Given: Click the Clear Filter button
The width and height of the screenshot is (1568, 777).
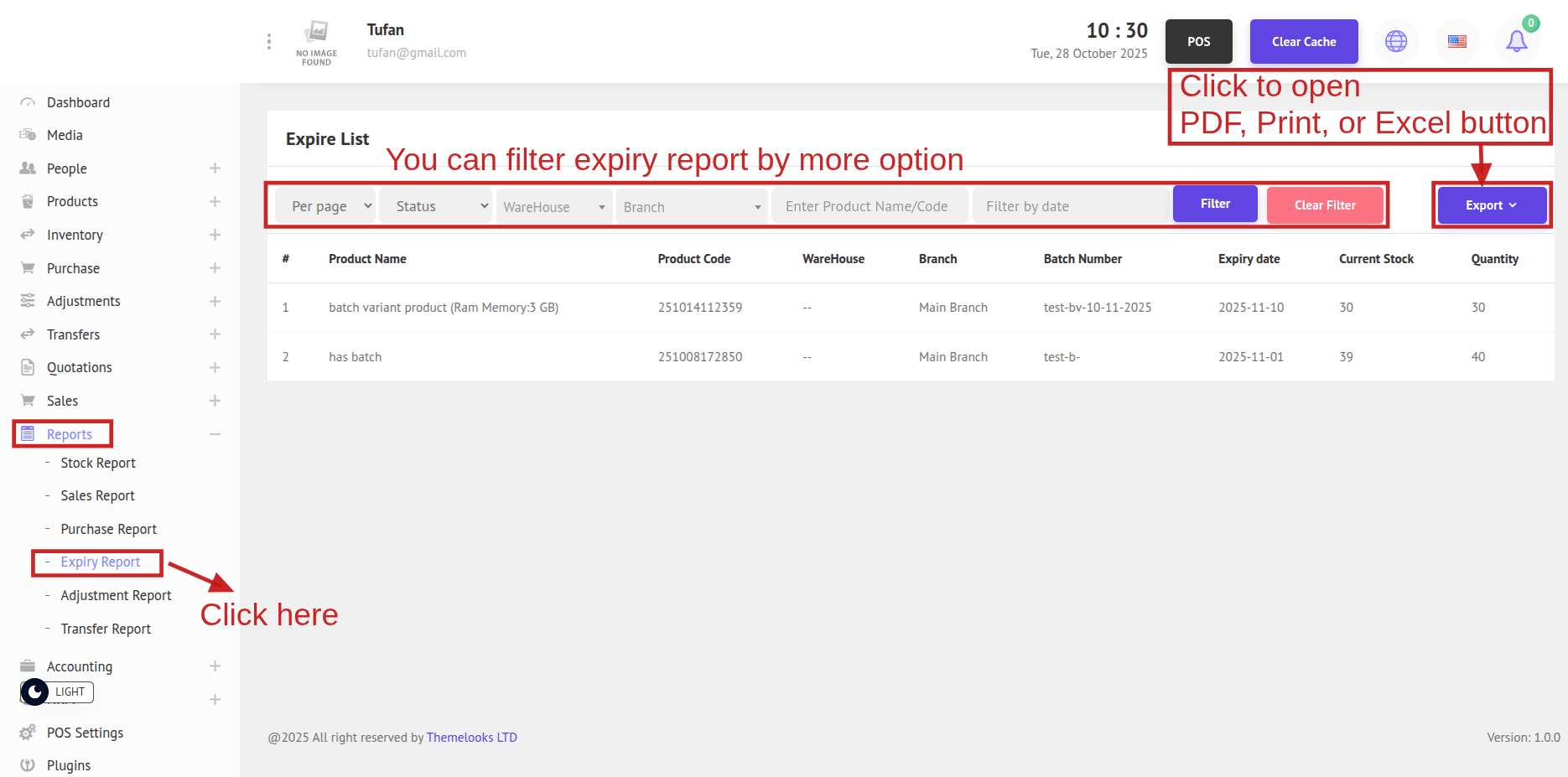Looking at the screenshot, I should (1324, 205).
